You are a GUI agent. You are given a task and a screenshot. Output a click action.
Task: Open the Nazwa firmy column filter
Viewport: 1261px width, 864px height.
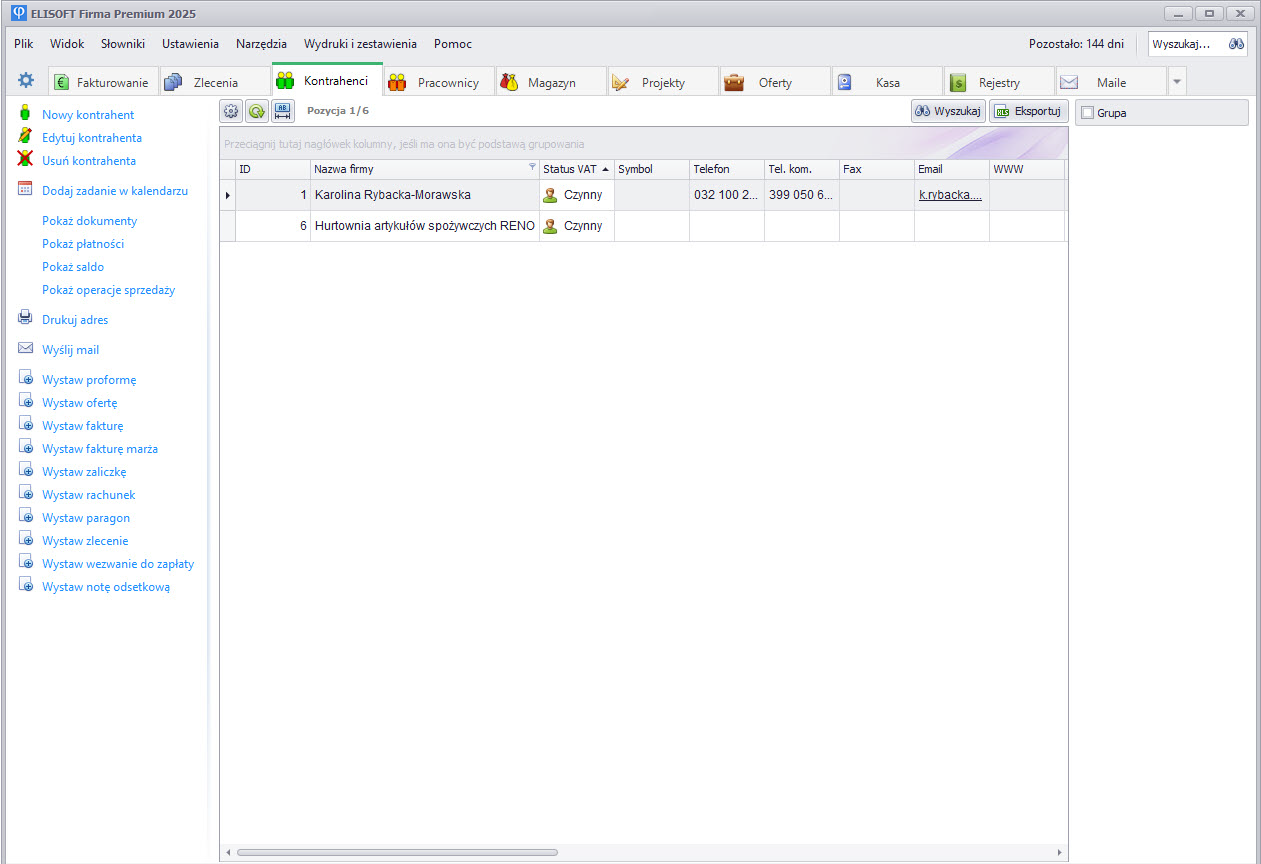click(x=532, y=168)
